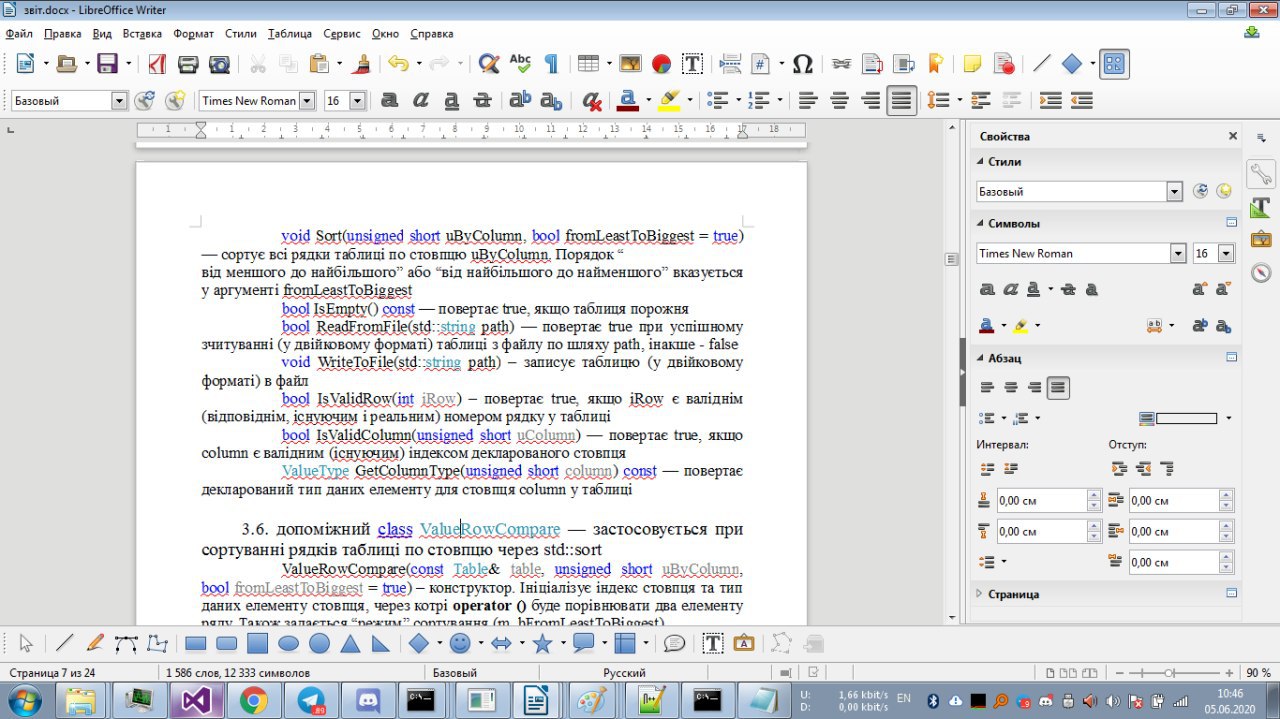The height and width of the screenshot is (719, 1280).
Task: Open the Navigator compass sidebar icon
Action: point(1261,271)
